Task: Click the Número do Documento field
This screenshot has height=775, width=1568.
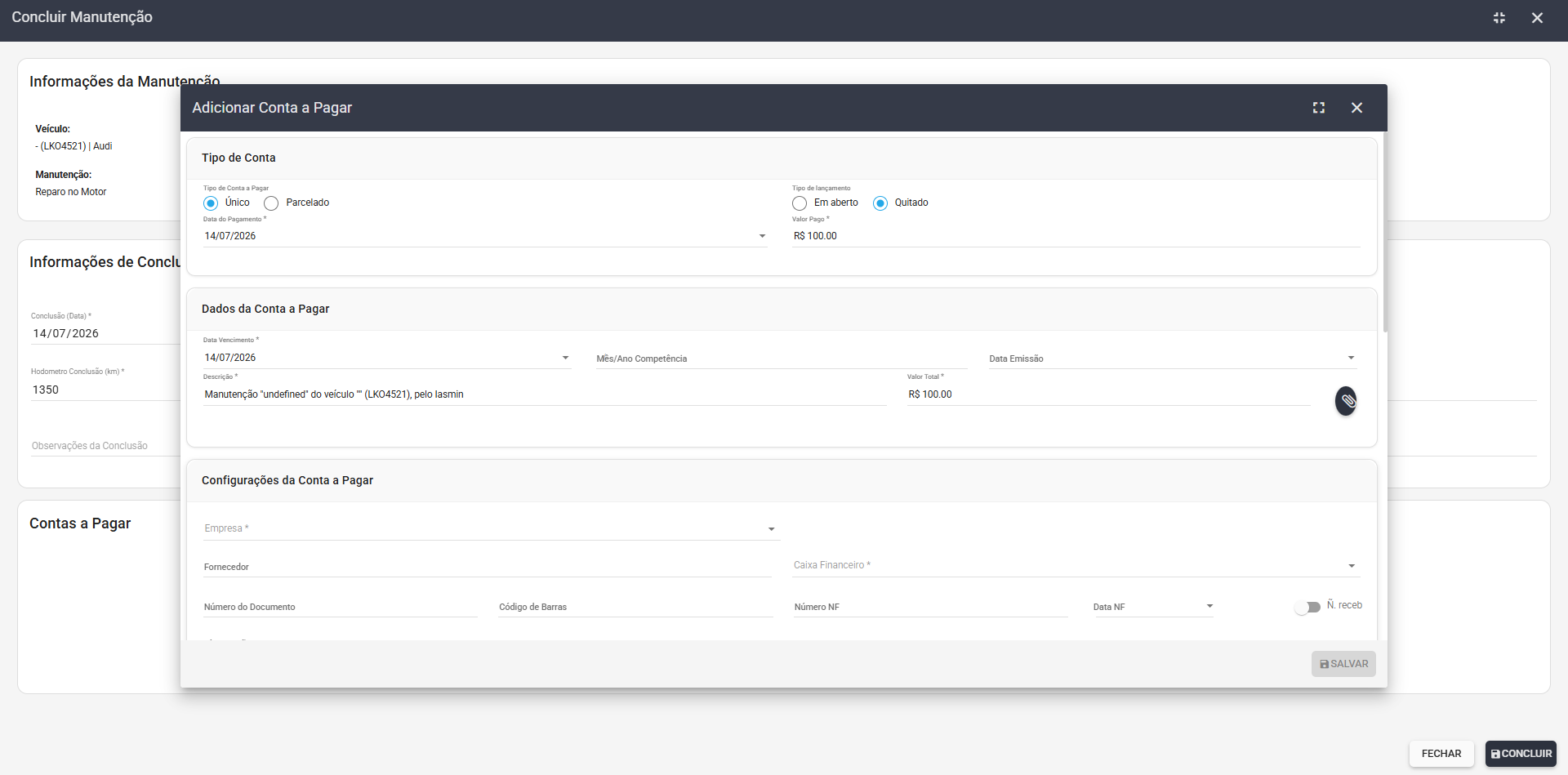Action: click(x=341, y=607)
